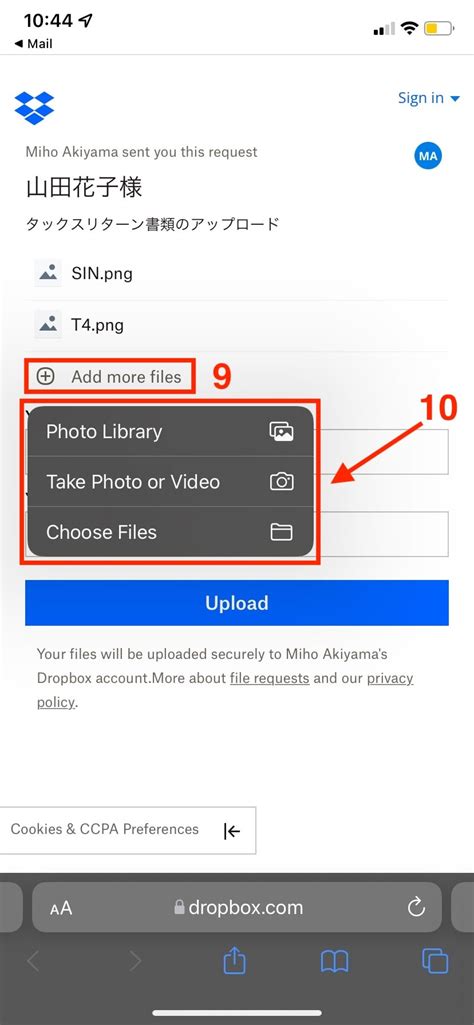Image resolution: width=474 pixels, height=1025 pixels.
Task: Tap the plus icon for Add more files
Action: pos(45,377)
